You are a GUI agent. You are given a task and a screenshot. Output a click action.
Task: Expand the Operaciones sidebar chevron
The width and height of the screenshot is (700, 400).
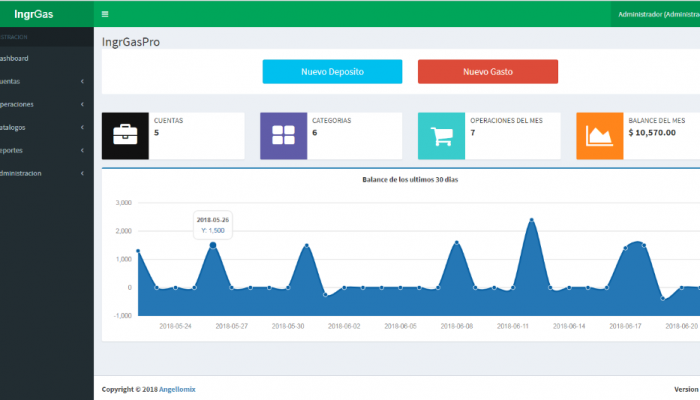pyautogui.click(x=82, y=104)
